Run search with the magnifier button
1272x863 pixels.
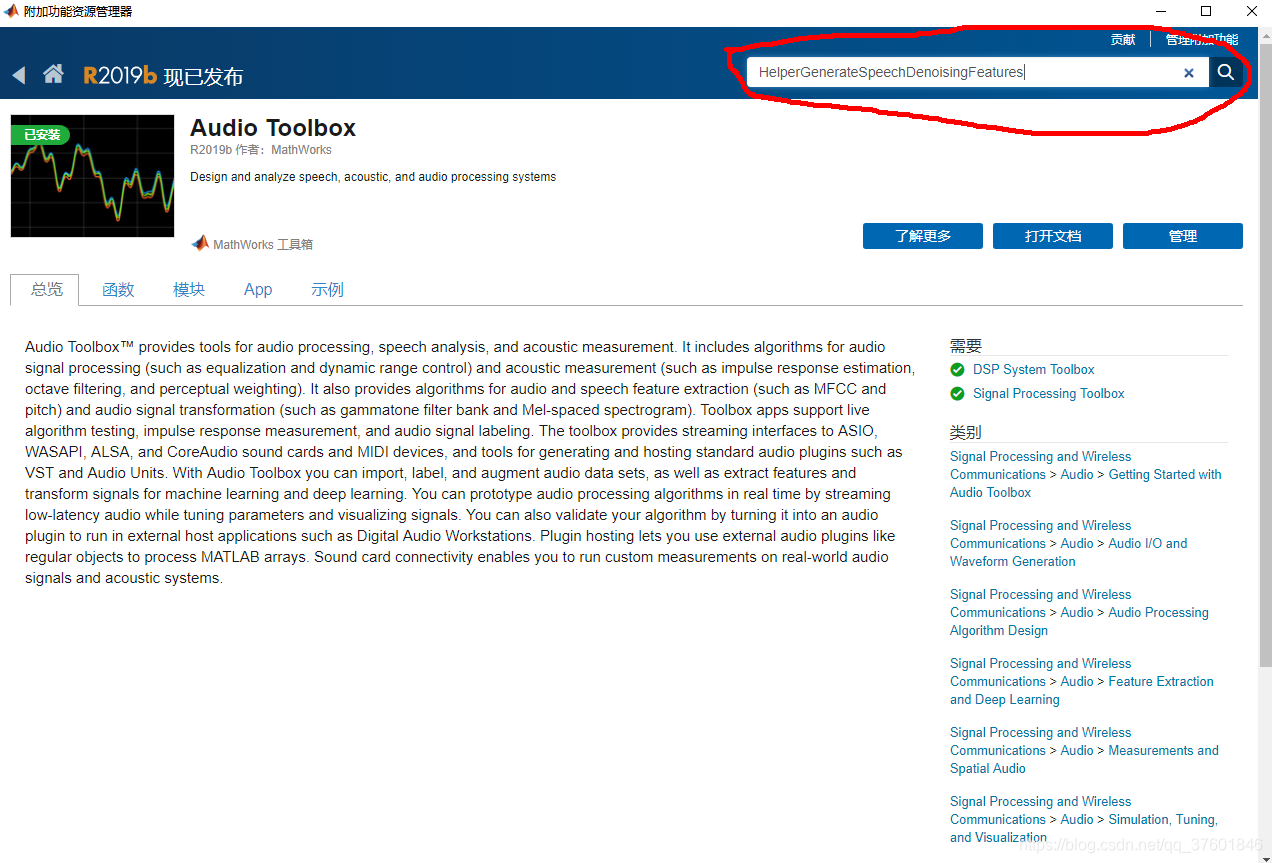coord(1225,72)
